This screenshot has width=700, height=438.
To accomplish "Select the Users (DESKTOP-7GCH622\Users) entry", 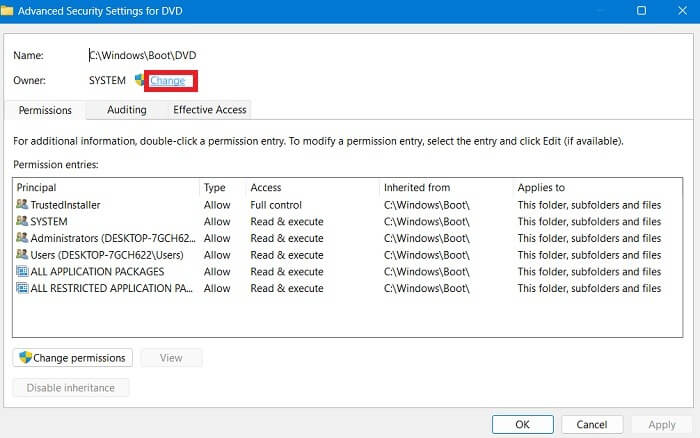I will point(347,255).
